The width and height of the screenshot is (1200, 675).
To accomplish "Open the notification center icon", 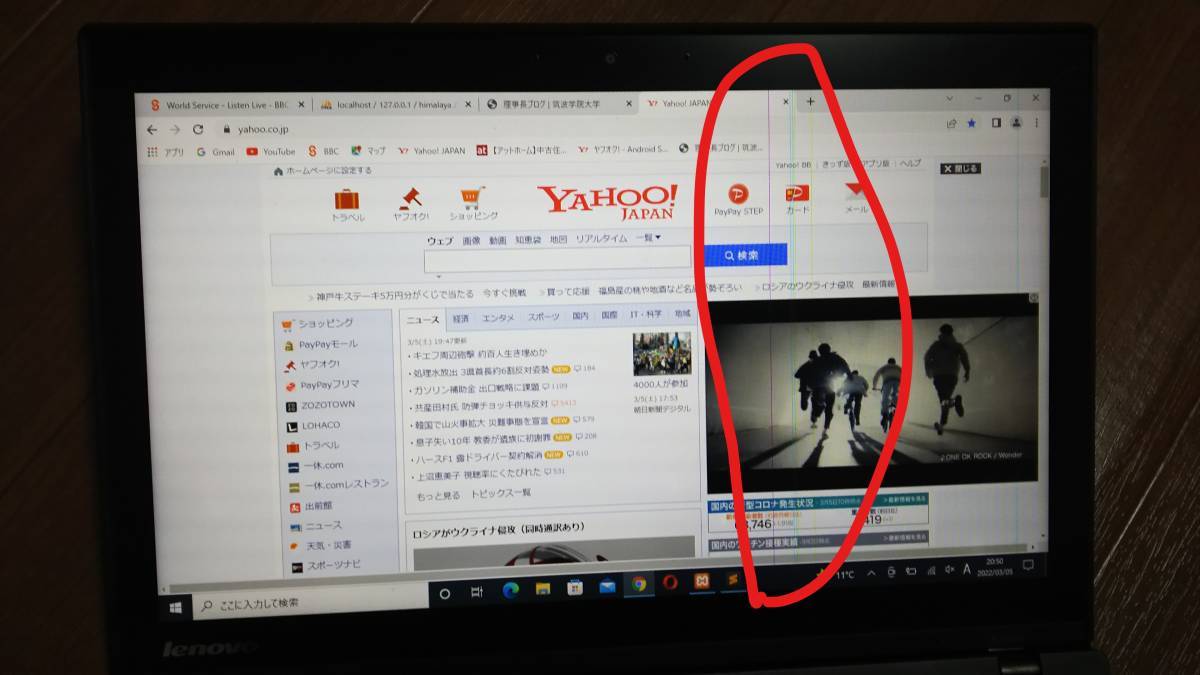I will (1027, 564).
